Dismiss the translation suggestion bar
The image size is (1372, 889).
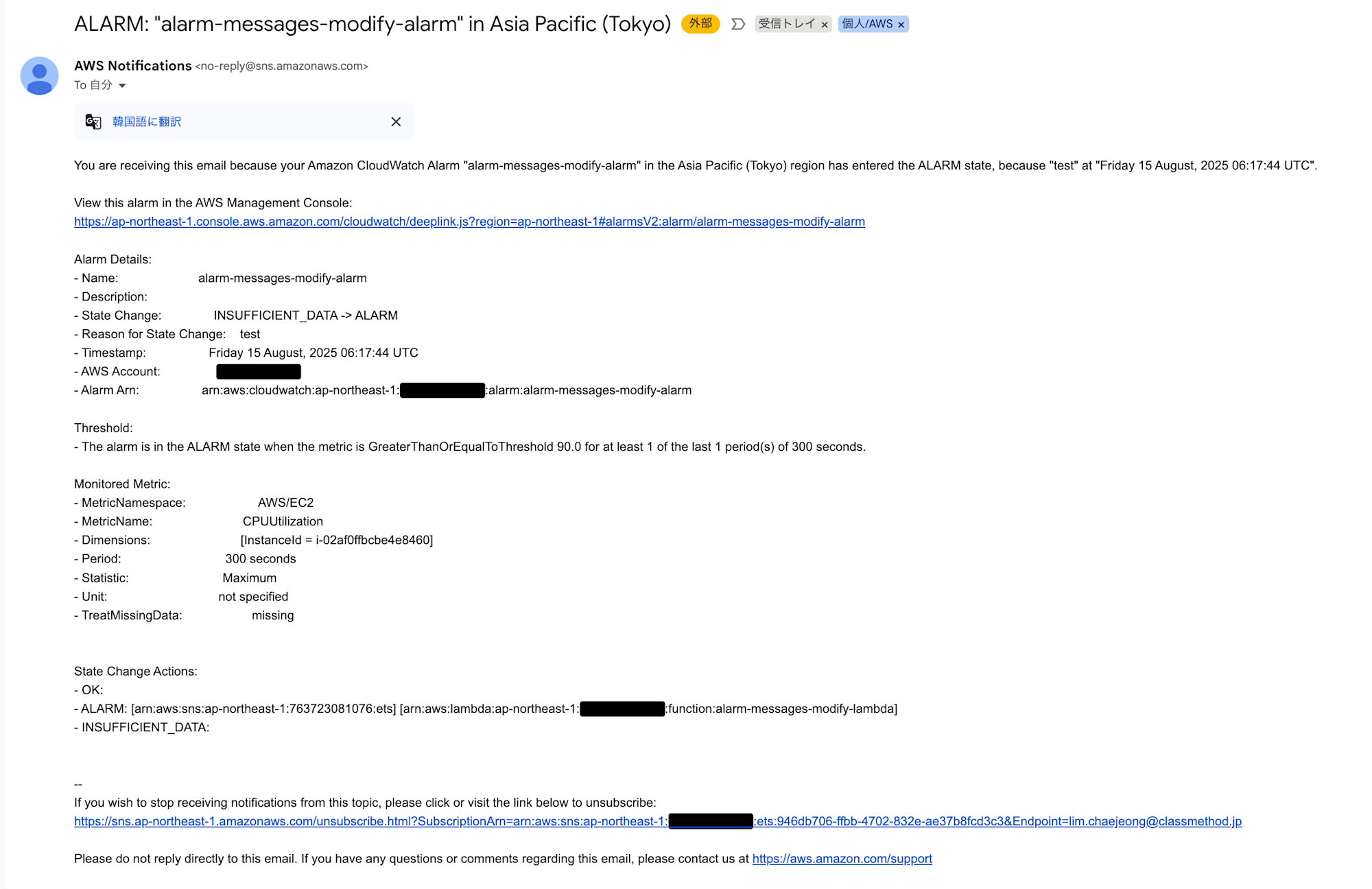[396, 121]
